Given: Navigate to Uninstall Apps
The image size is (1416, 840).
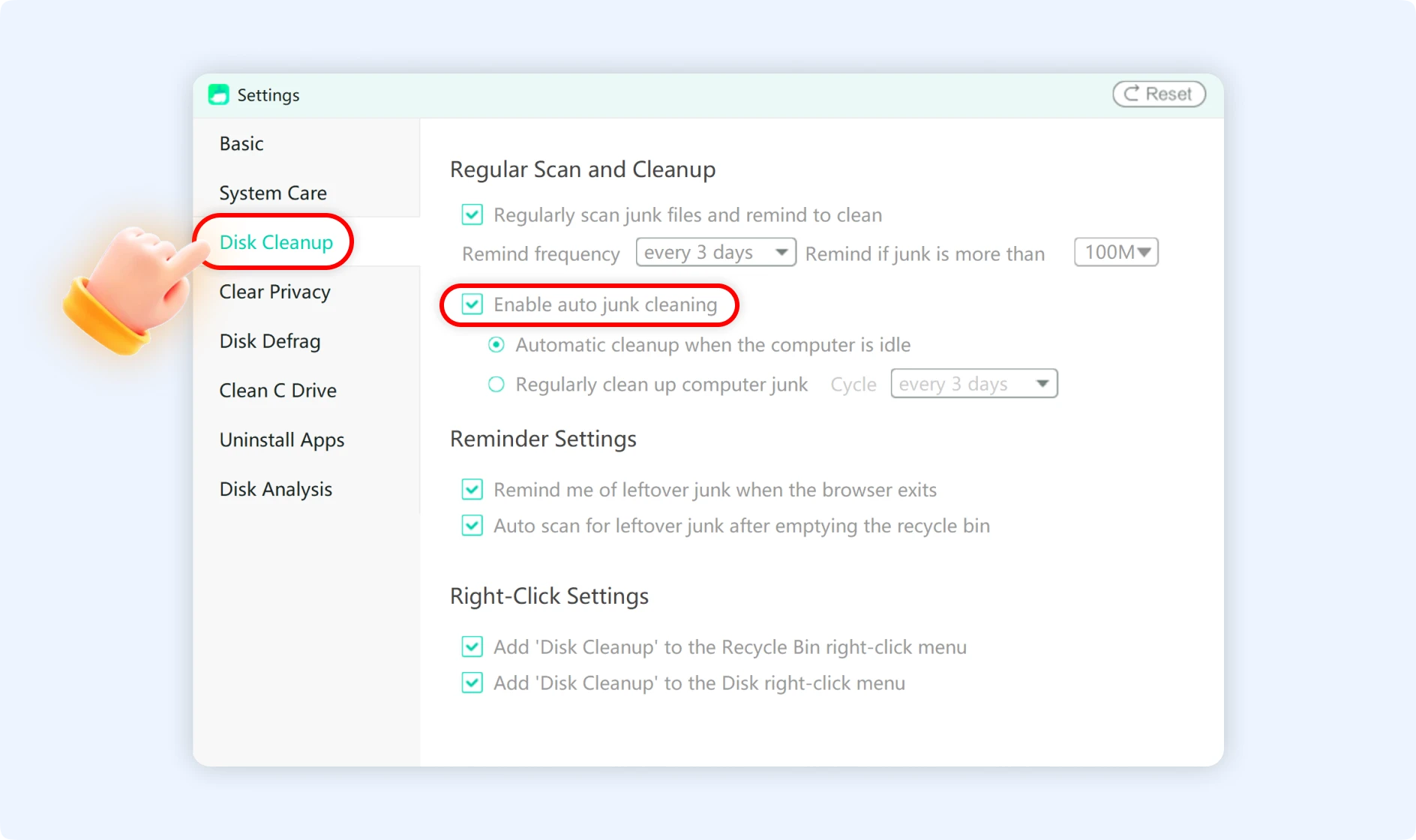Looking at the screenshot, I should [x=281, y=439].
